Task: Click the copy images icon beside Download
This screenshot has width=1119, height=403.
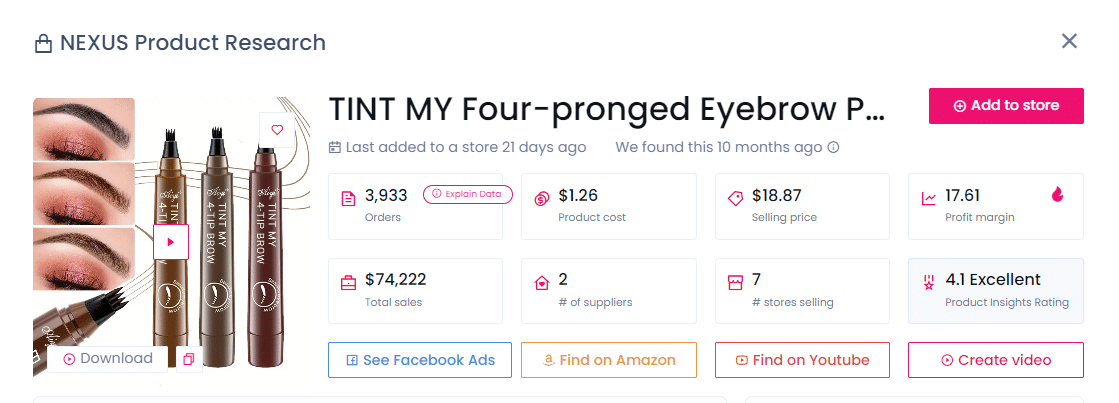Action: 189,359
